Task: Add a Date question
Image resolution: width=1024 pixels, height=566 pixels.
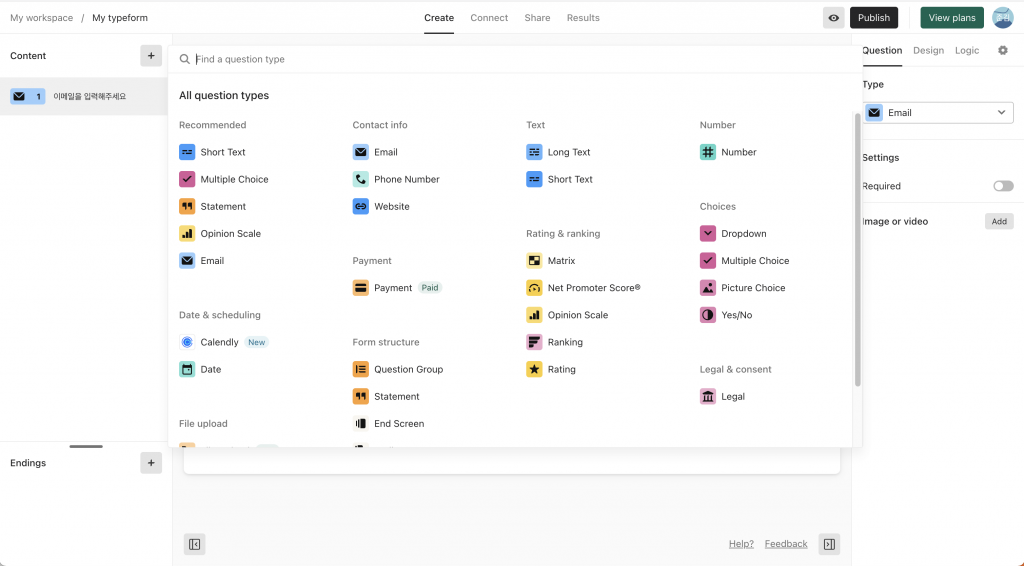Action: coord(200,369)
